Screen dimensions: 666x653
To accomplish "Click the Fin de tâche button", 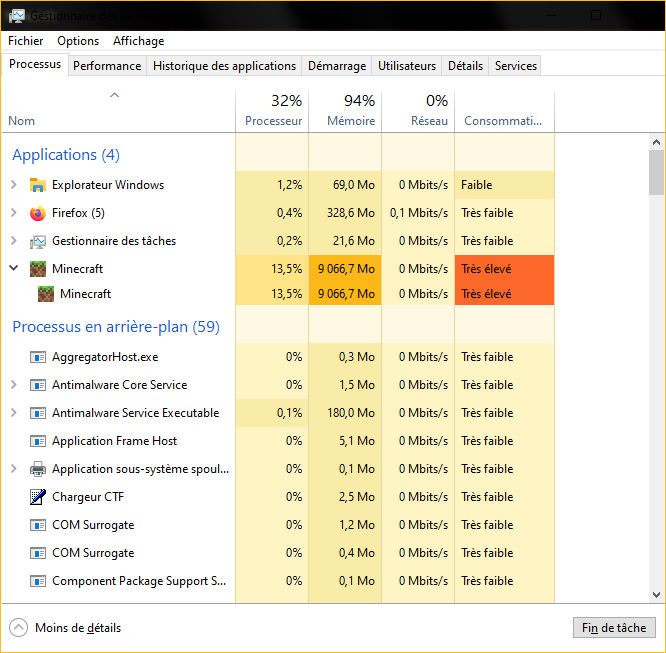I will [x=614, y=628].
